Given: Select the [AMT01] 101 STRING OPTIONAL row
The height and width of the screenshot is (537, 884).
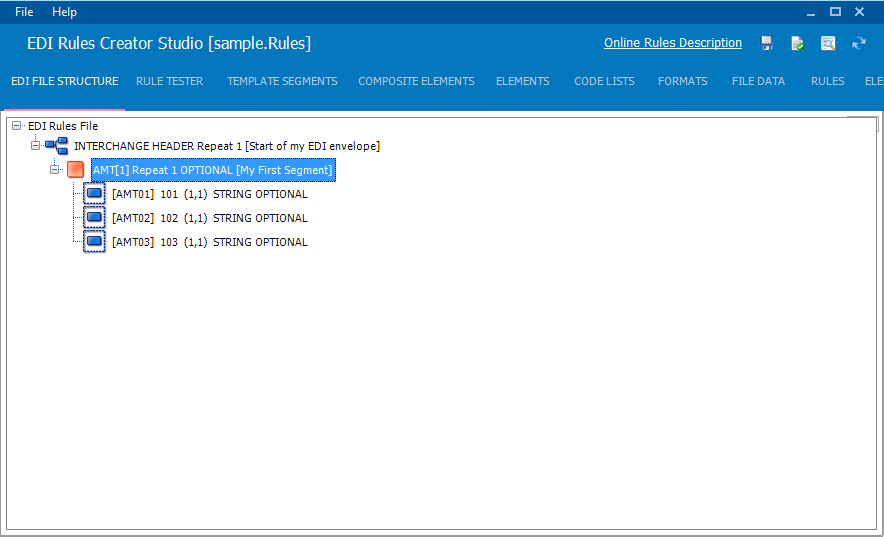Looking at the screenshot, I should pos(210,194).
